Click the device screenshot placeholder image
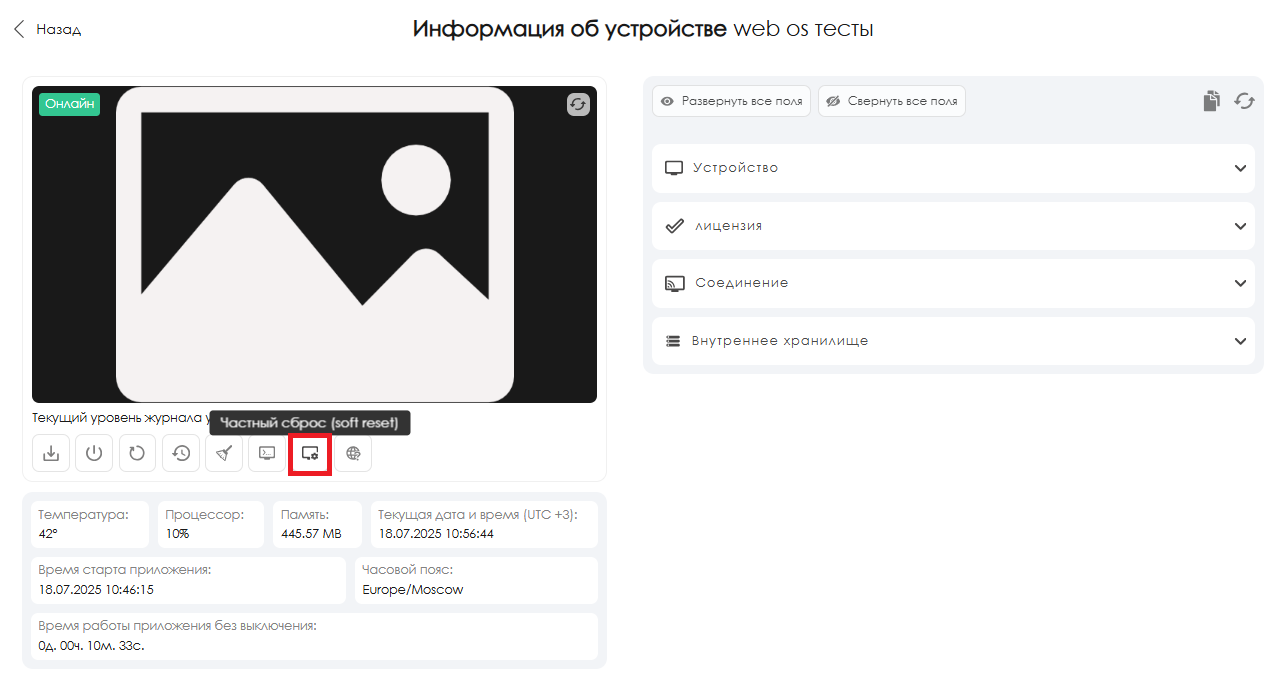Image resolution: width=1269 pixels, height=673 pixels. (x=314, y=244)
